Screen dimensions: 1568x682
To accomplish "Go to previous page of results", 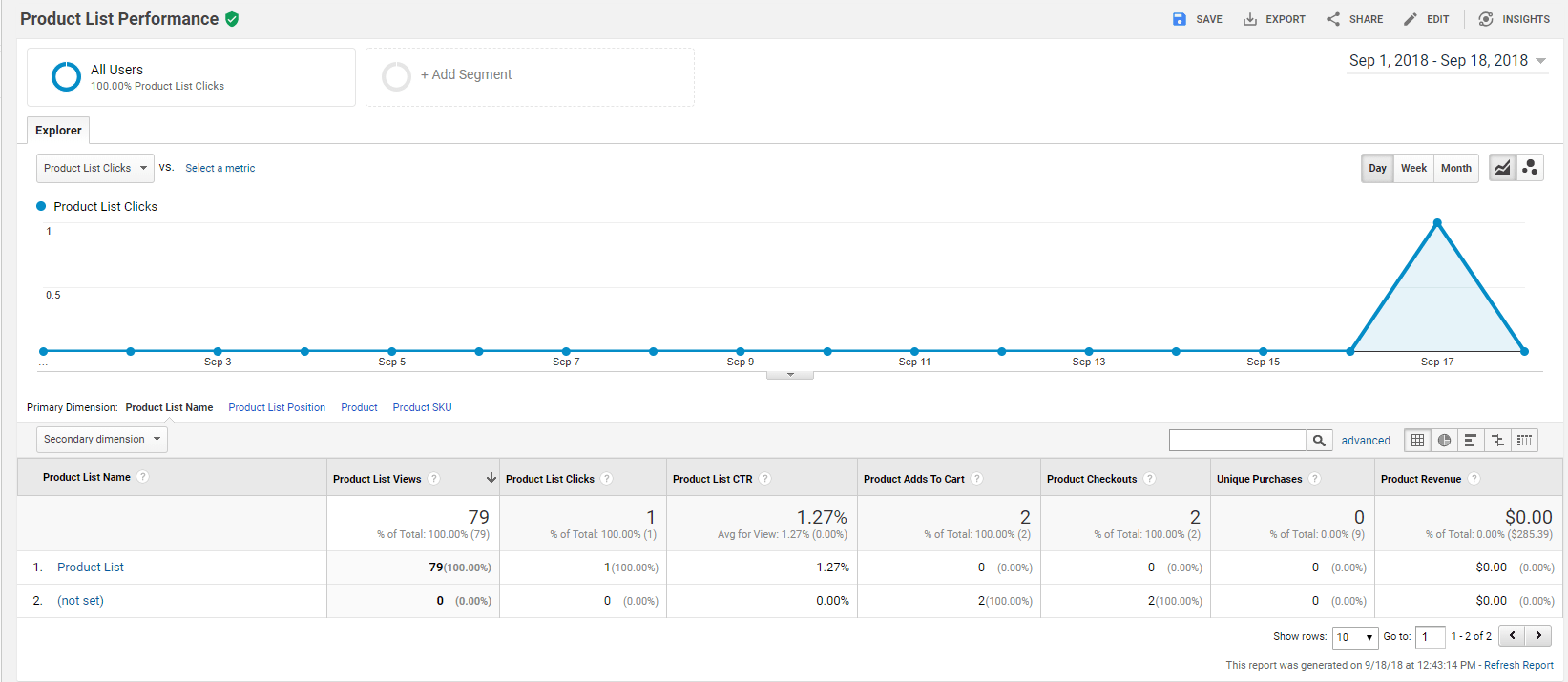I will coord(1512,635).
